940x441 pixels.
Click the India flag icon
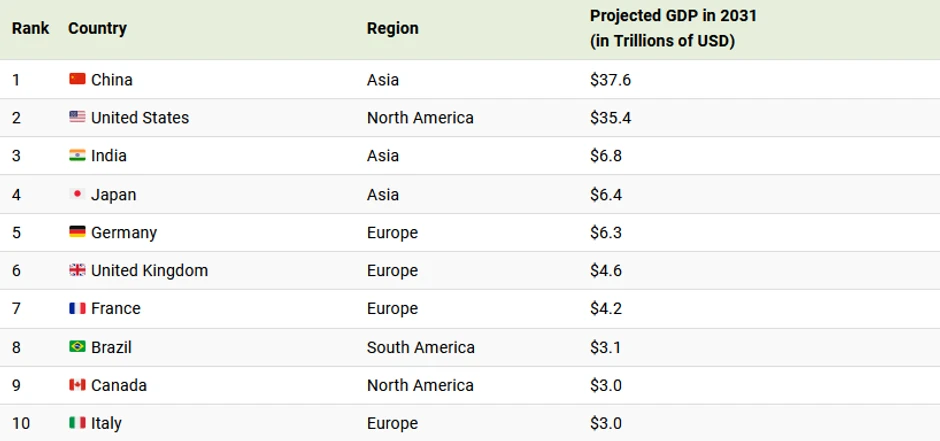[x=77, y=155]
